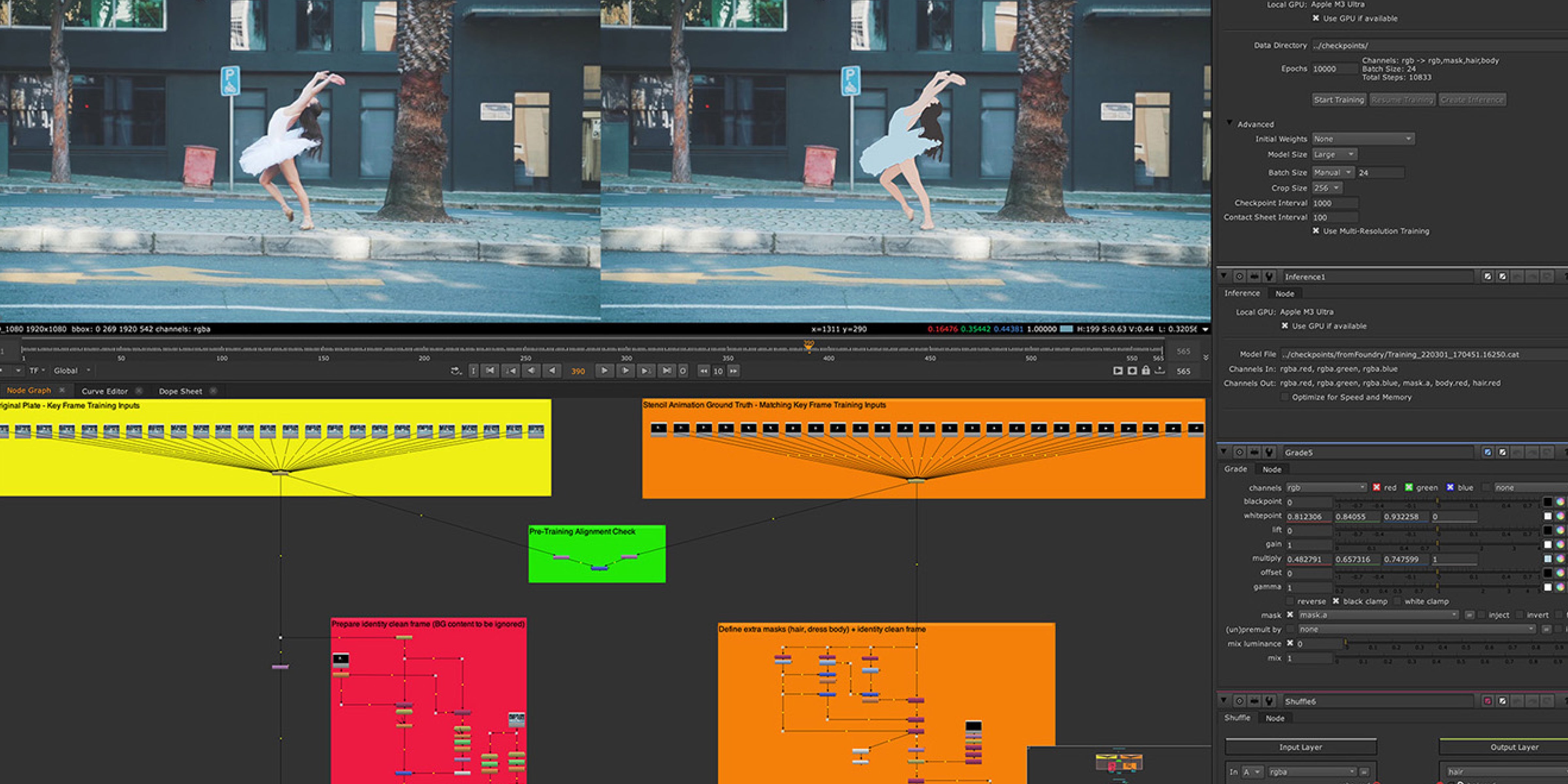Click Grade5 whitepoint color swatch
The image size is (1568, 784).
(x=1547, y=516)
